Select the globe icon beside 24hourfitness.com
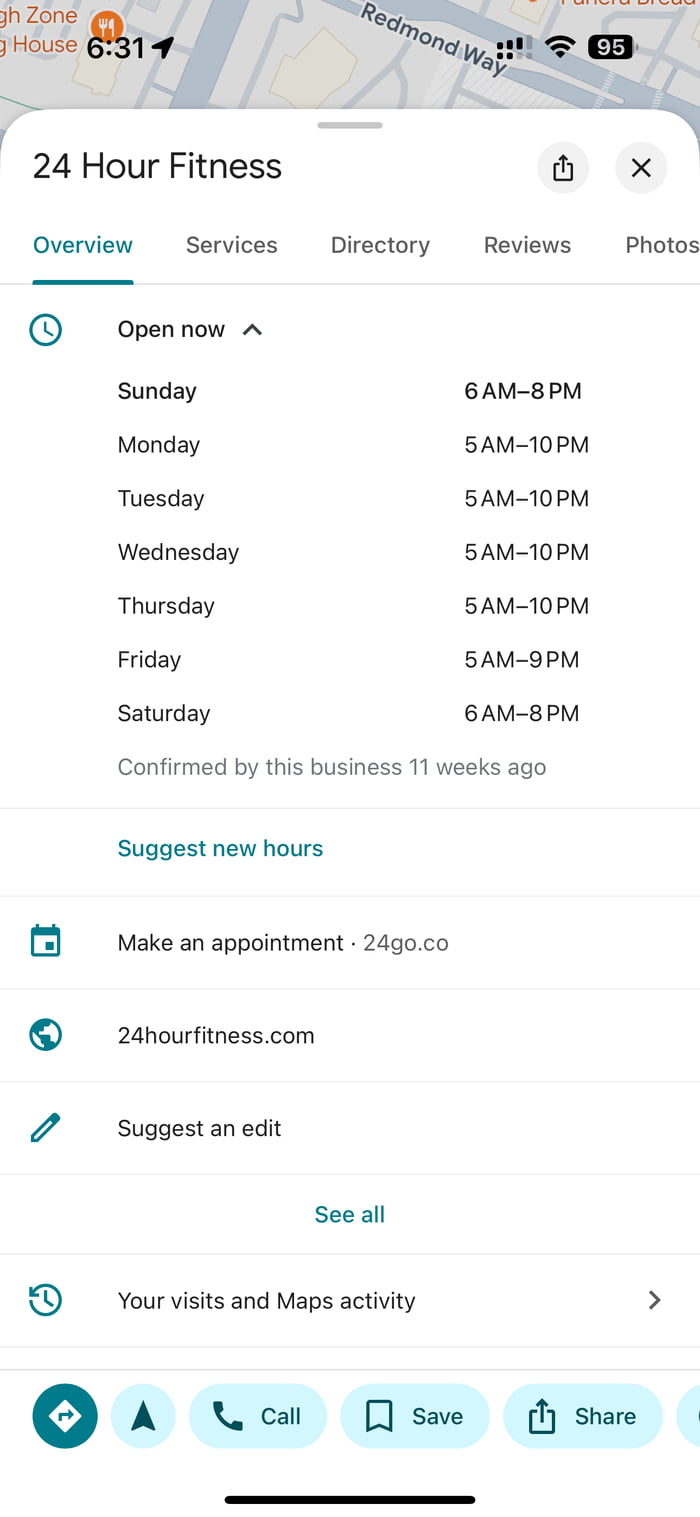Viewport: 700px width, 1517px height. [45, 1035]
